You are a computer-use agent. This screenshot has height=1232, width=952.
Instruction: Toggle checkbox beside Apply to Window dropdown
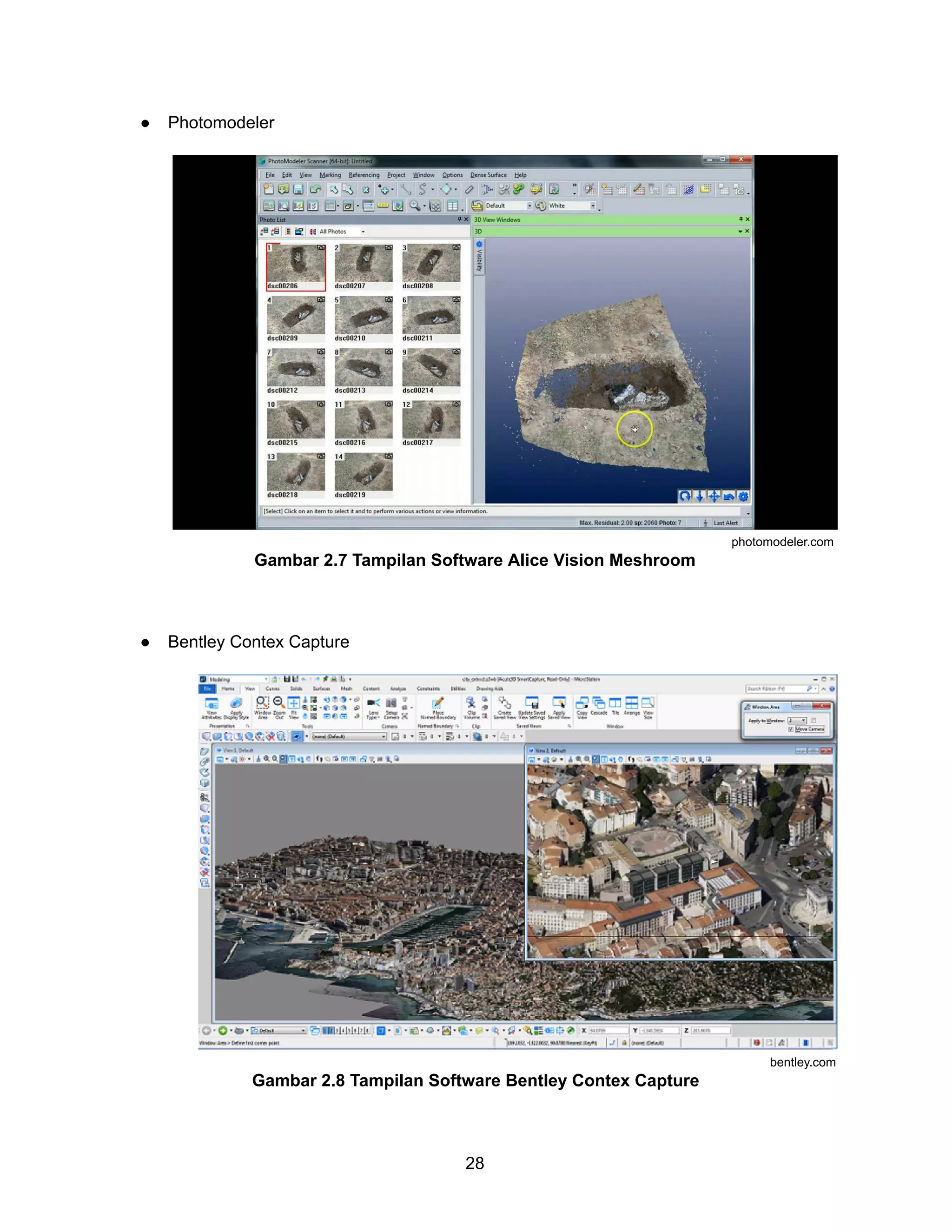(814, 720)
